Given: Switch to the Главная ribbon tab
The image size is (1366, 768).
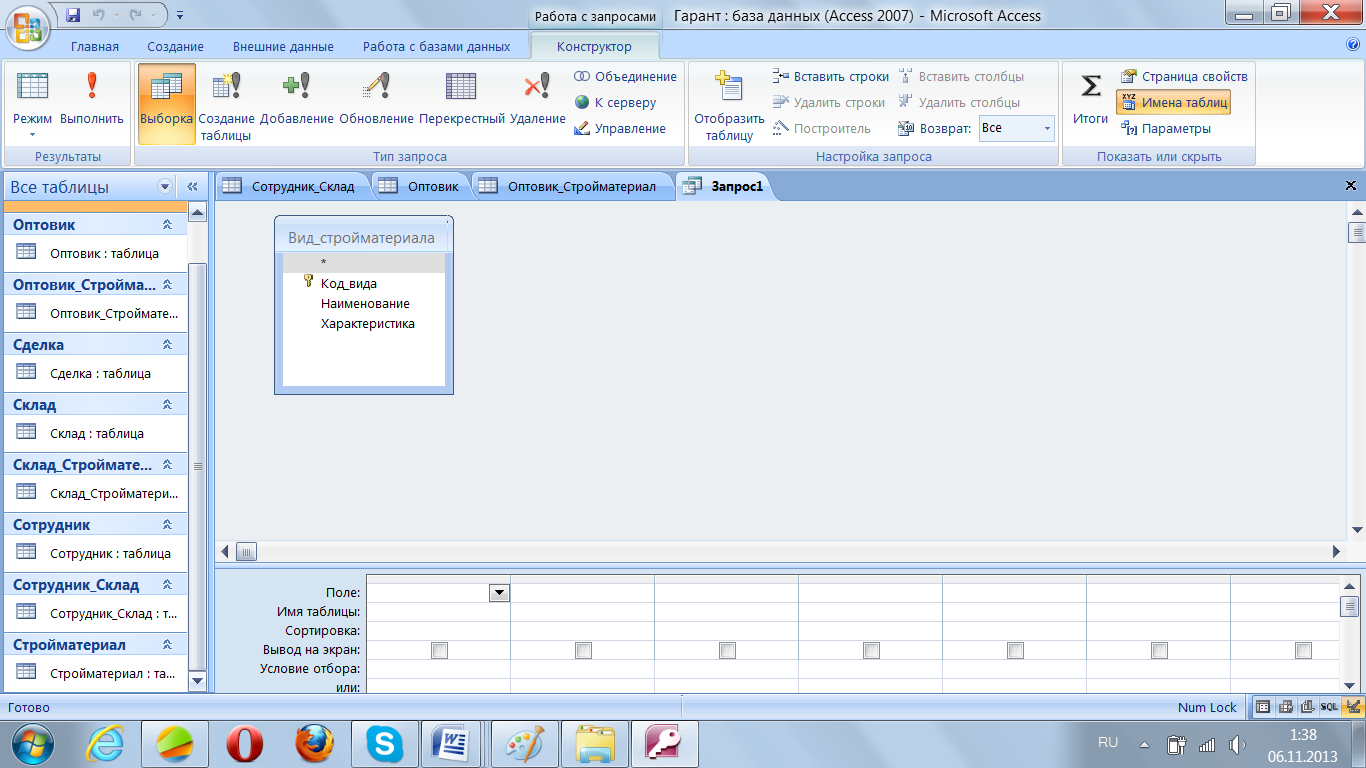Looking at the screenshot, I should (x=95, y=46).
